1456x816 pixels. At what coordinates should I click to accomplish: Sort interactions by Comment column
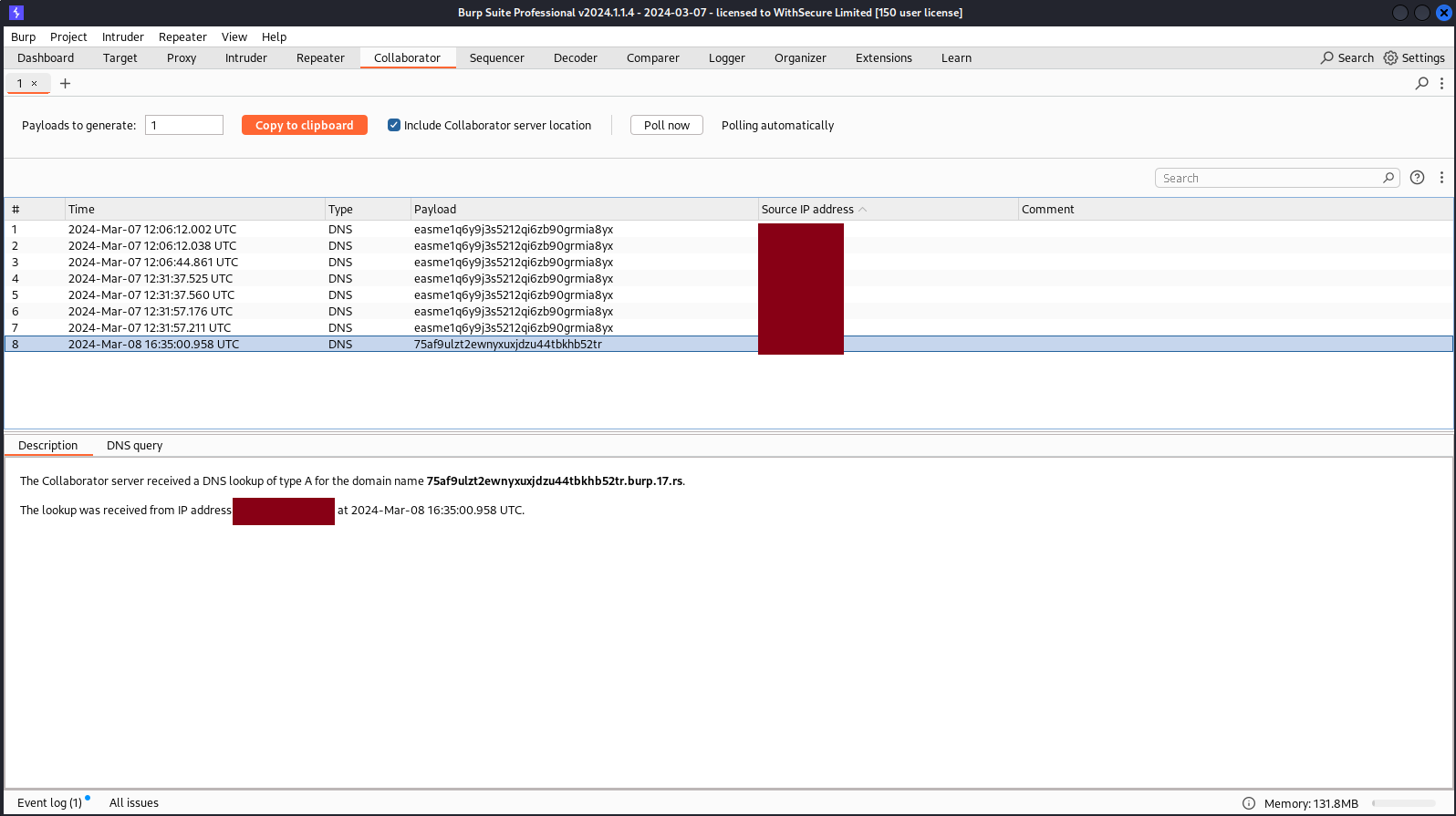click(1235, 209)
